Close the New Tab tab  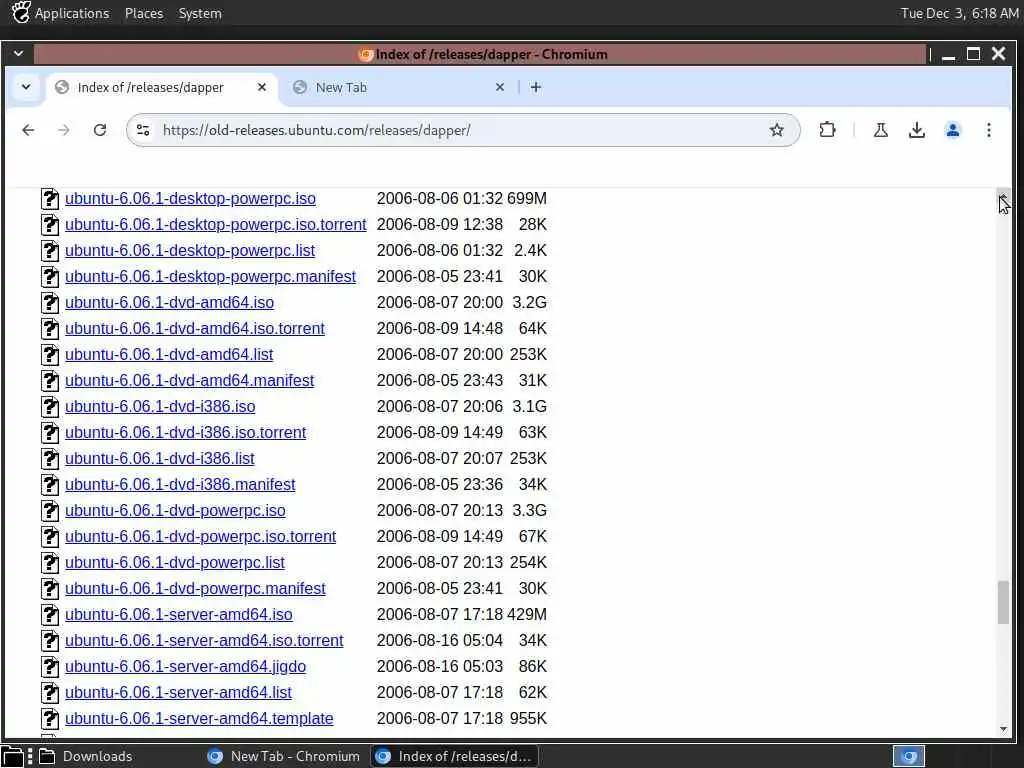point(500,87)
